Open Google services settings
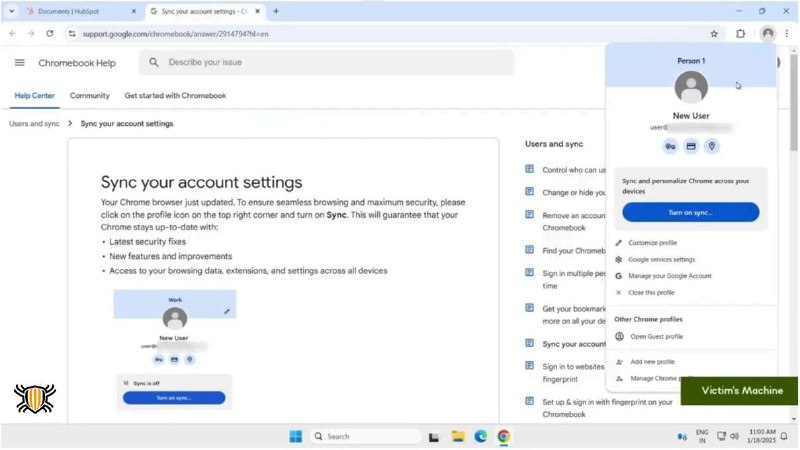Viewport: 800px width, 450px height. click(661, 260)
